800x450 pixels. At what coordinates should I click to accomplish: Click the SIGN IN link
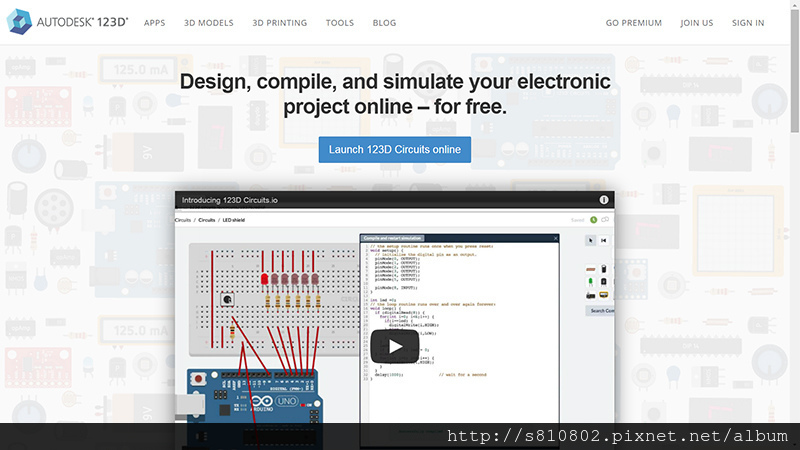tap(748, 23)
